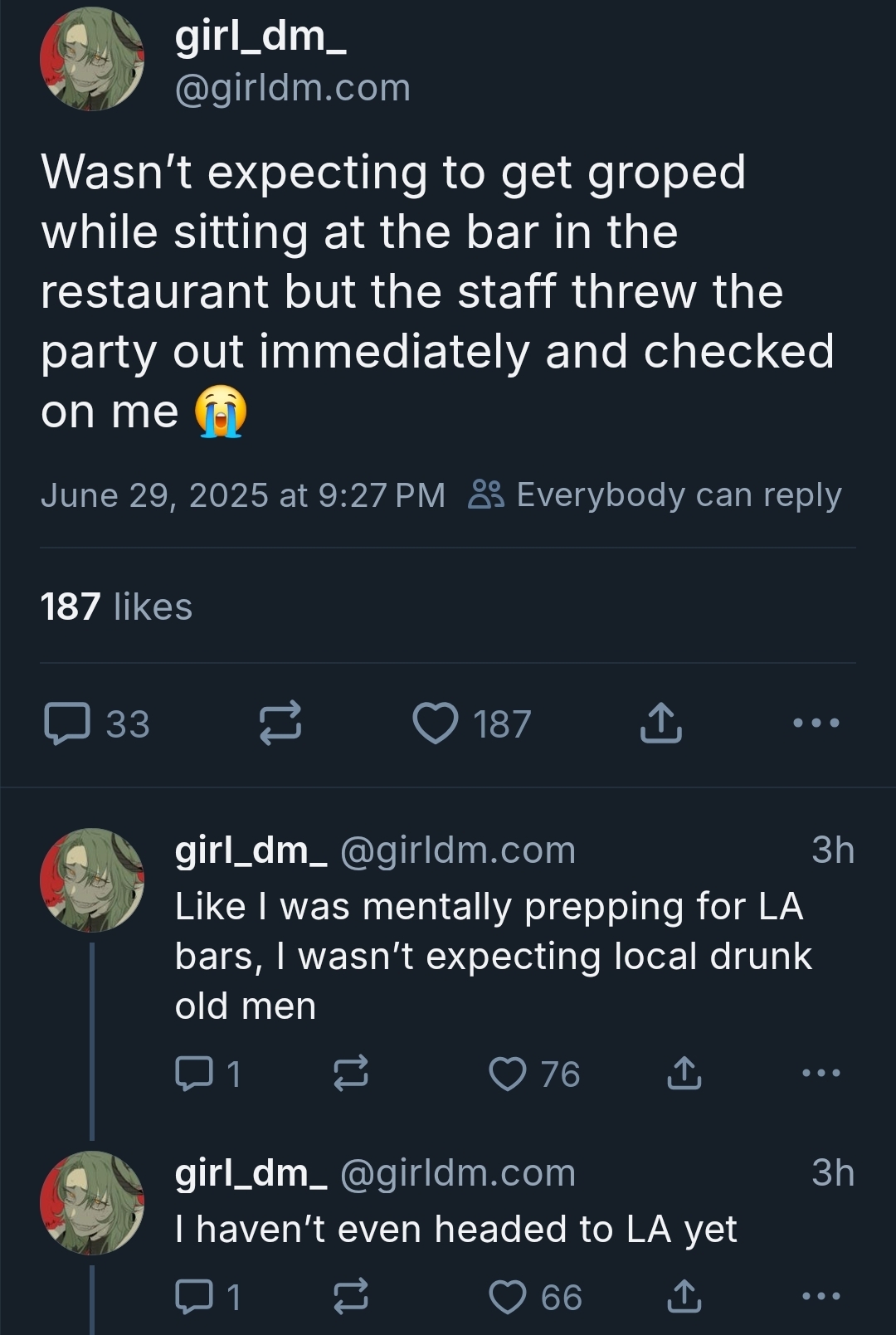This screenshot has height=1335, width=896.
Task: Reply to the 'LA bars' post
Action: (x=193, y=1073)
